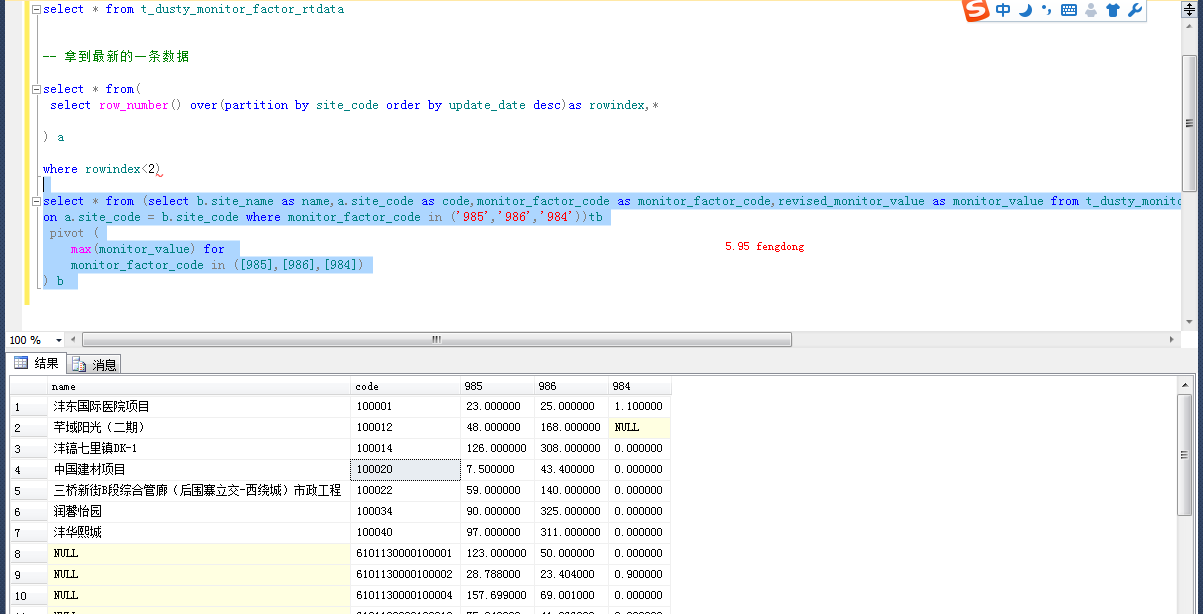Click the code cell '6101130000100004'
Image resolution: width=1203 pixels, height=614 pixels.
pos(406,596)
